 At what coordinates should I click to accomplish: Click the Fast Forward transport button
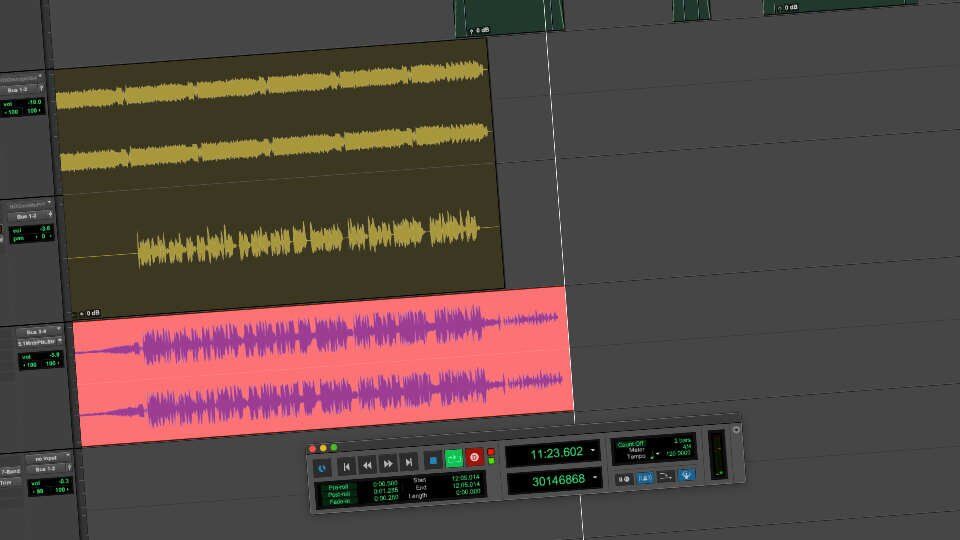388,463
